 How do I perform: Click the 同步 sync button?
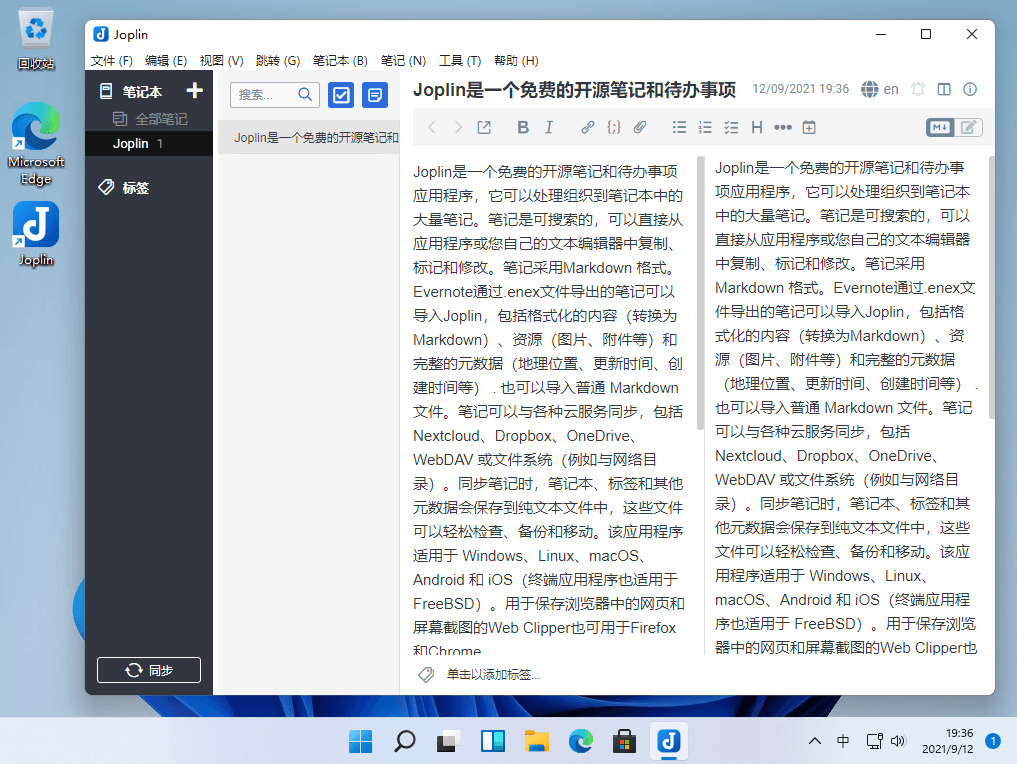coord(149,670)
